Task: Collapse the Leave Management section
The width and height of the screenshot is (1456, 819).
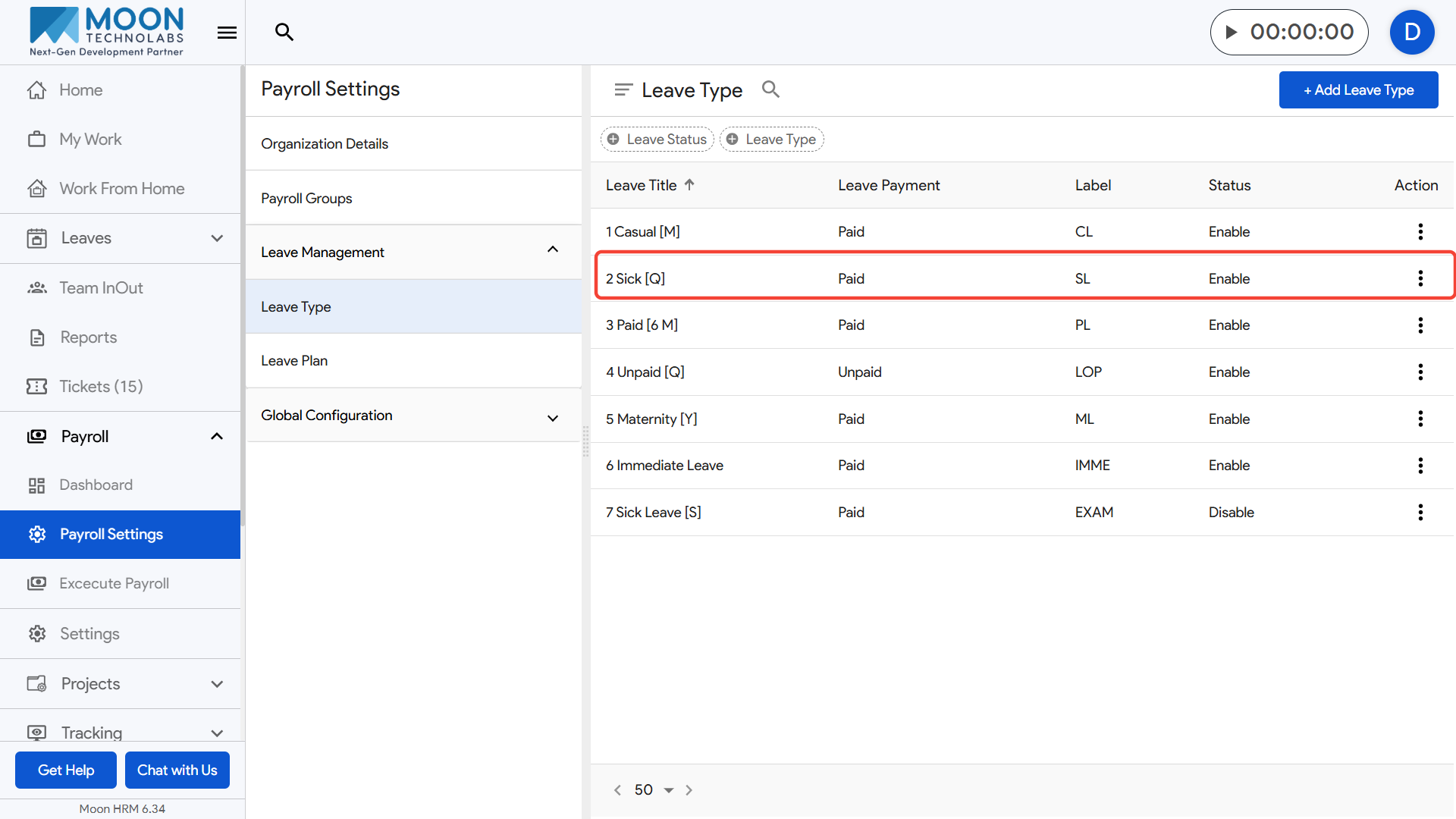Action: 553,250
